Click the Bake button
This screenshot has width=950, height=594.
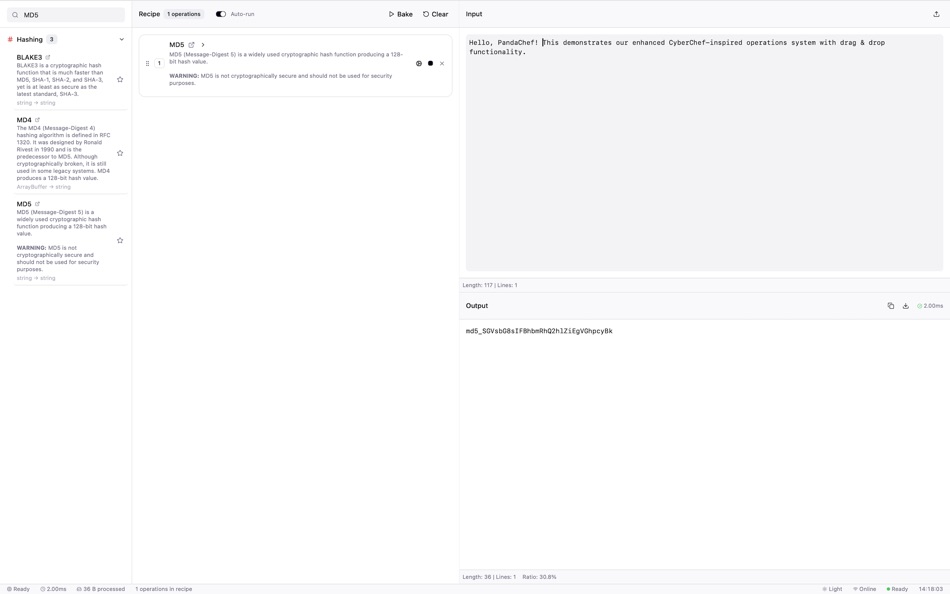[400, 14]
